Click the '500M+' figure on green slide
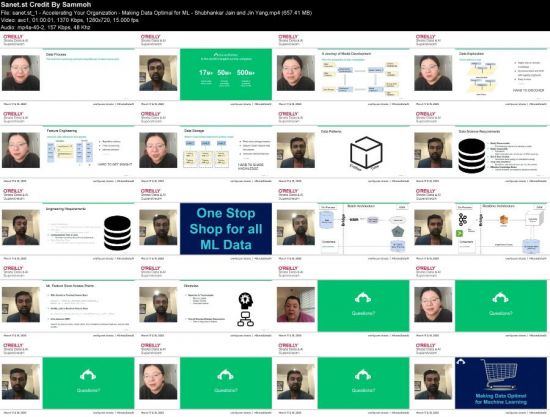This screenshot has height=417, width=550. (x=246, y=73)
